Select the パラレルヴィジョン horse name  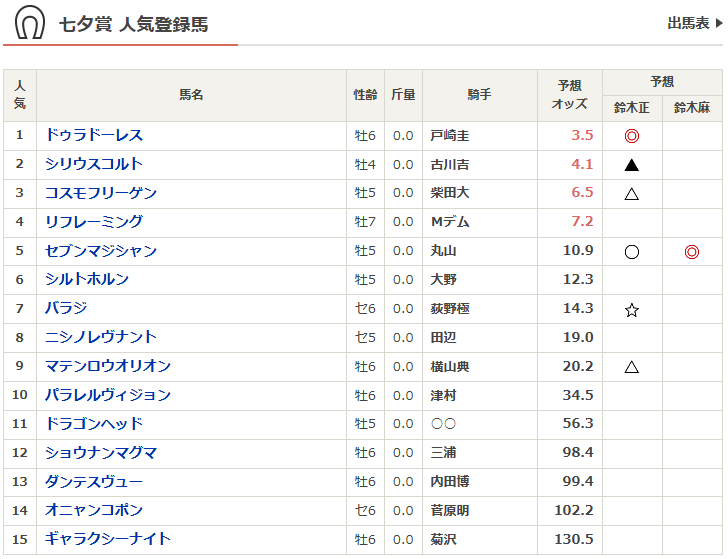(x=108, y=395)
